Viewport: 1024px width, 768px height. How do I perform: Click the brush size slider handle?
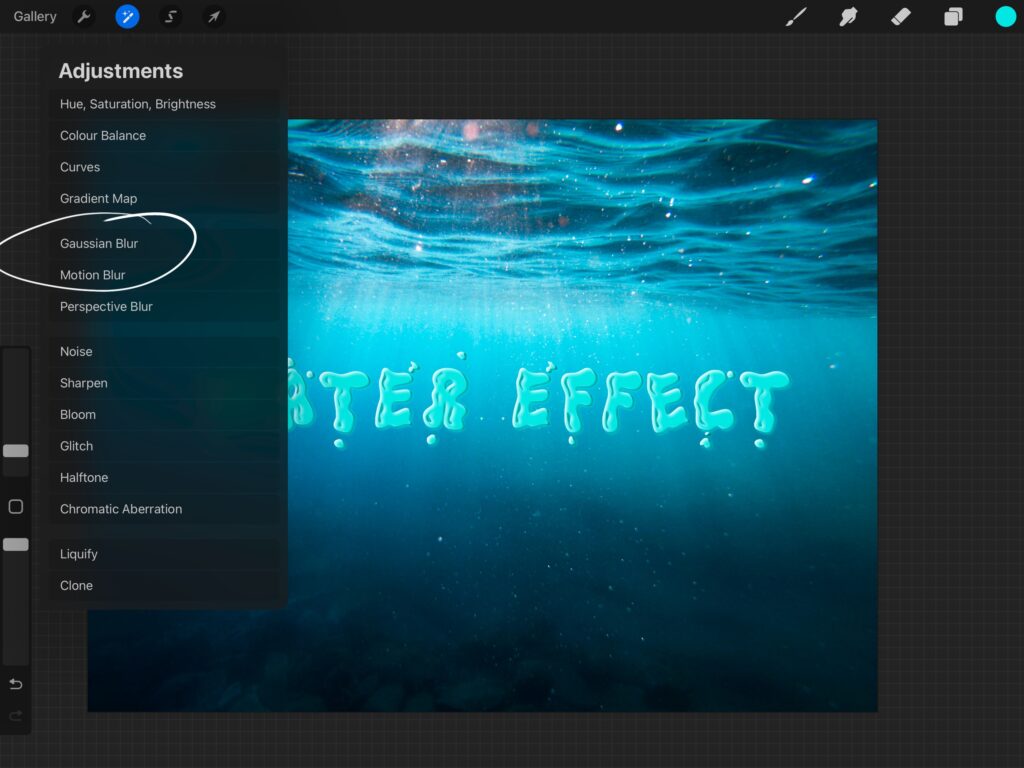16,451
